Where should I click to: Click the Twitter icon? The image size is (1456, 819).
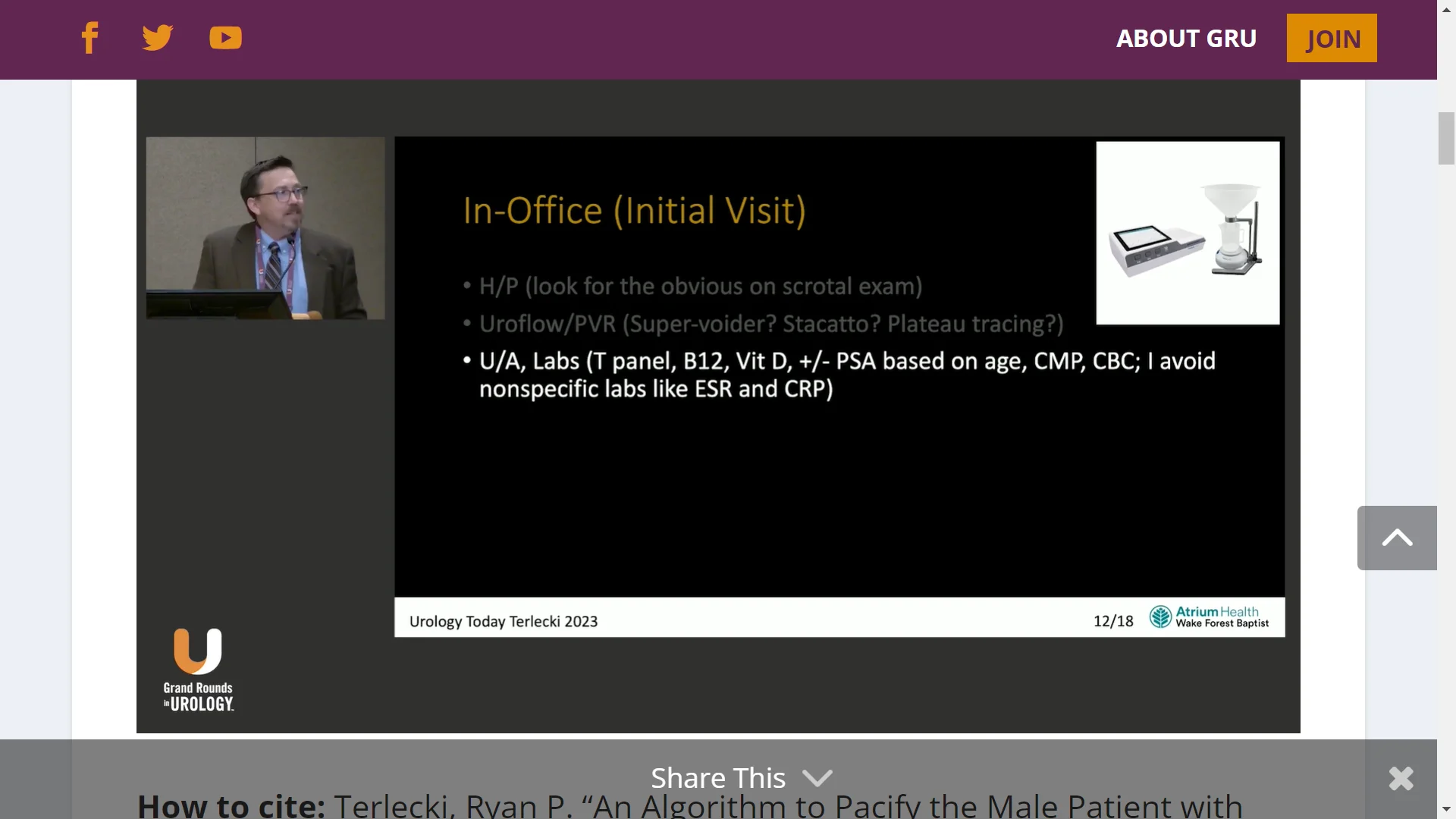[x=157, y=37]
